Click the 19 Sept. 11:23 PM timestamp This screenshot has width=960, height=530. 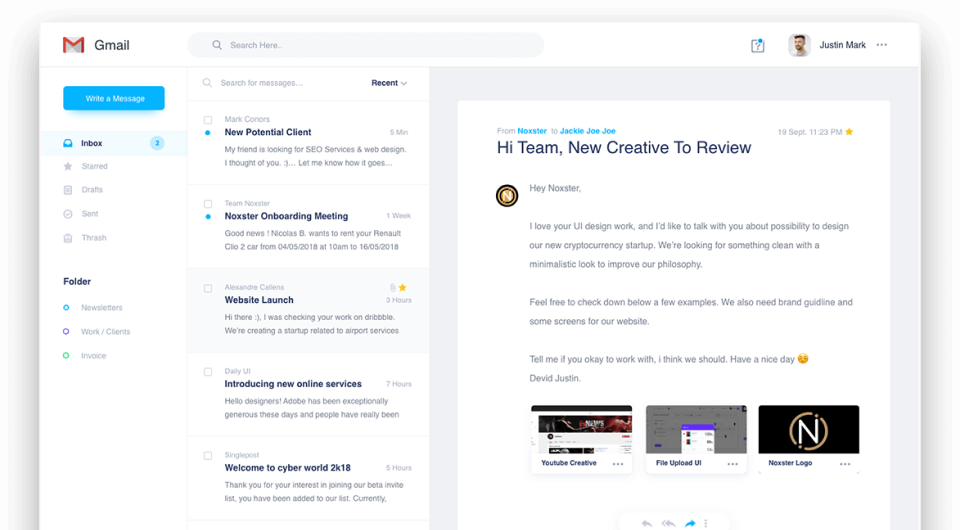tap(810, 132)
